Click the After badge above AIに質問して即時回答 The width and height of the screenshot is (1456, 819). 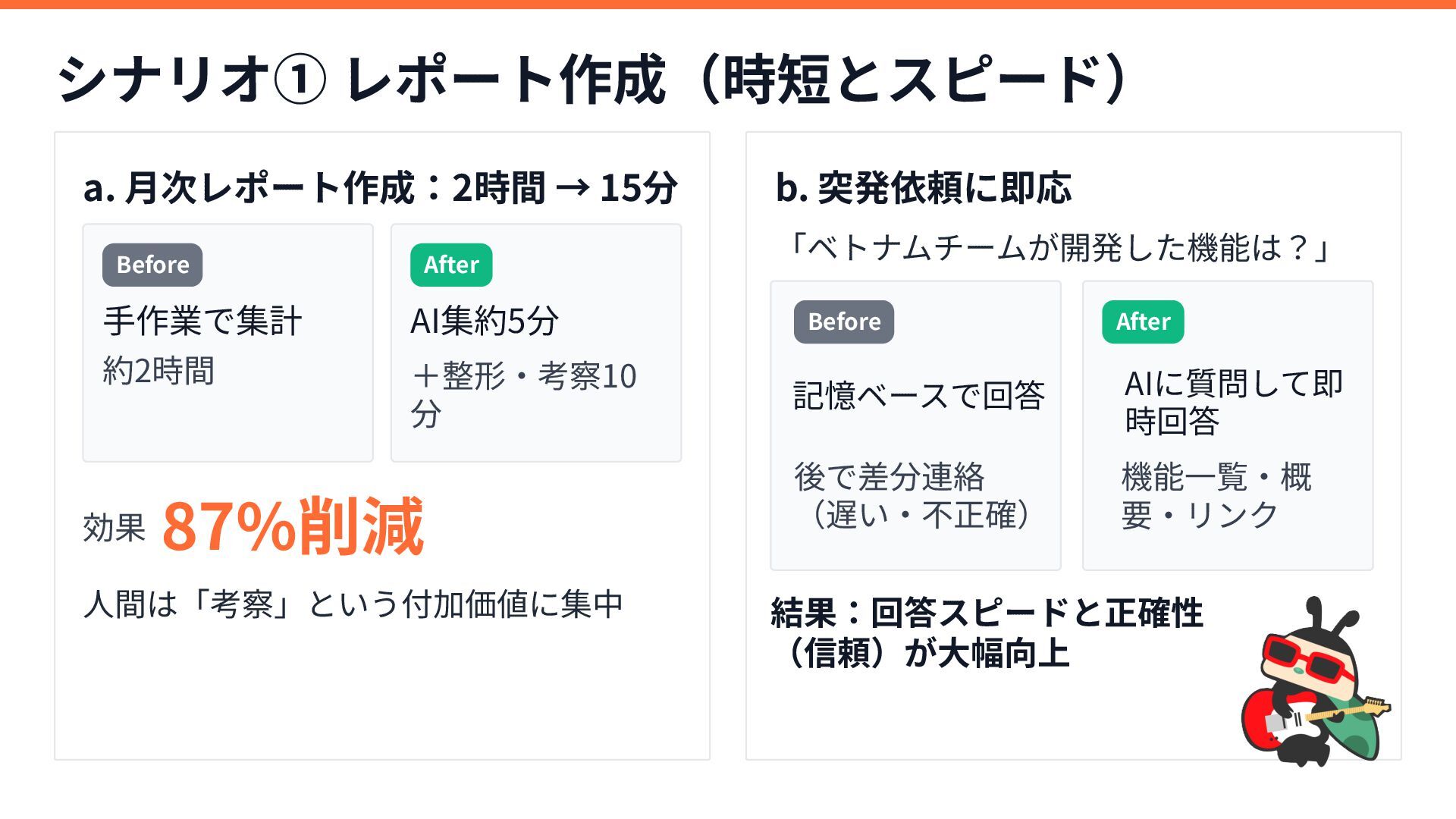(x=1143, y=322)
